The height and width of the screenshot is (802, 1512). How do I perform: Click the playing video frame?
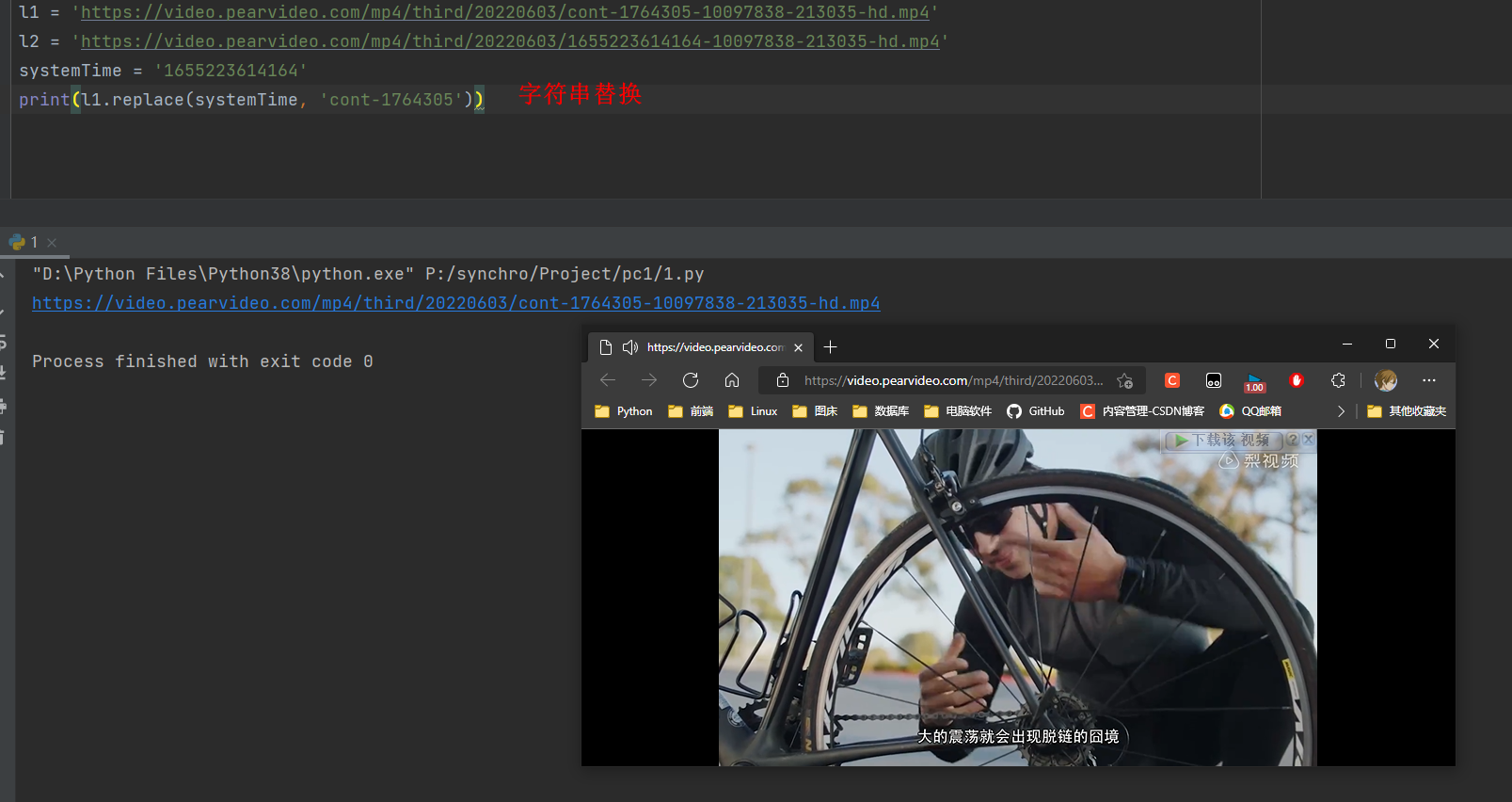pos(1017,598)
